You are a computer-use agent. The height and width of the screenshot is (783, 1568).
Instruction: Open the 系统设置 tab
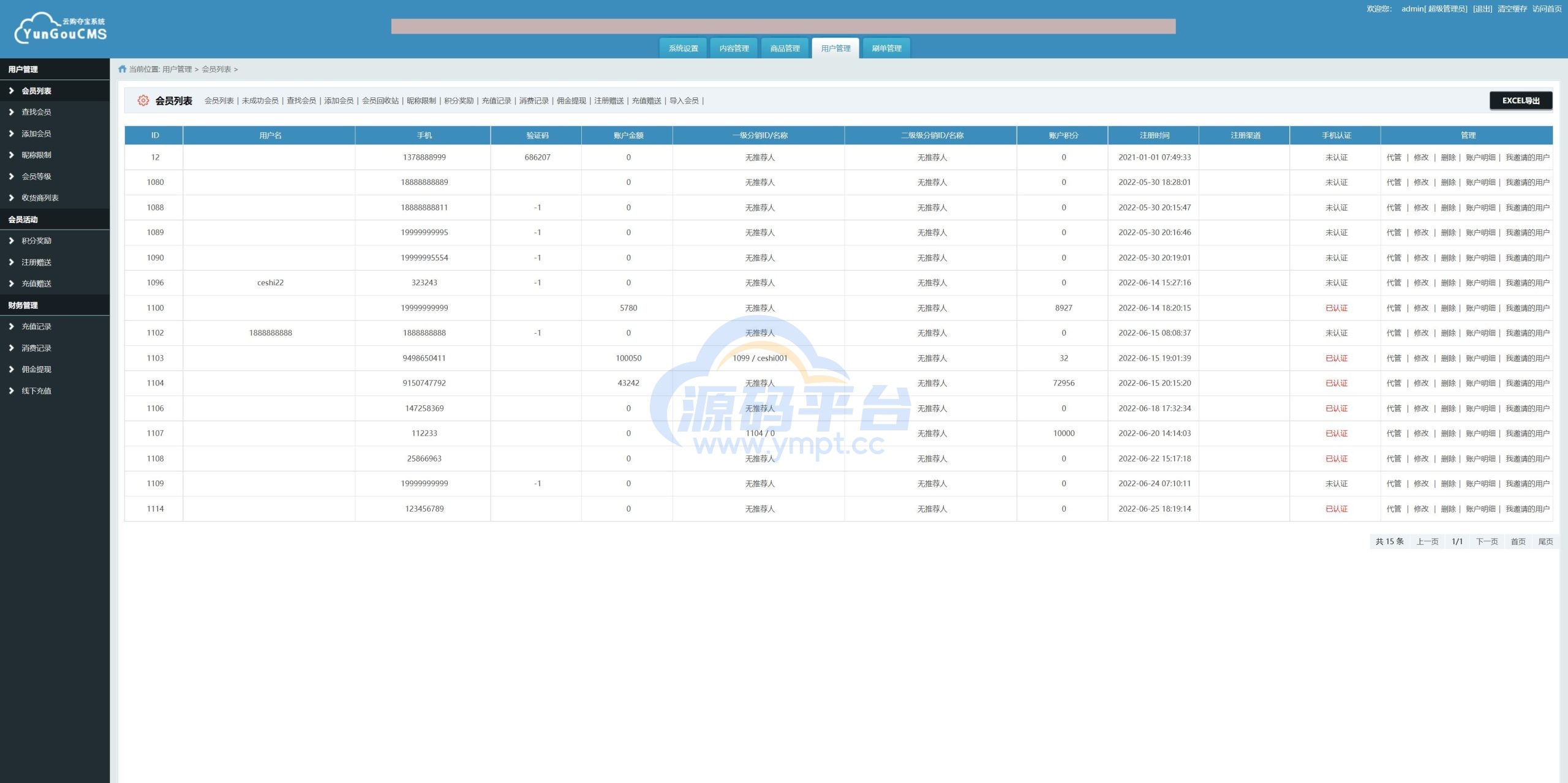click(683, 48)
